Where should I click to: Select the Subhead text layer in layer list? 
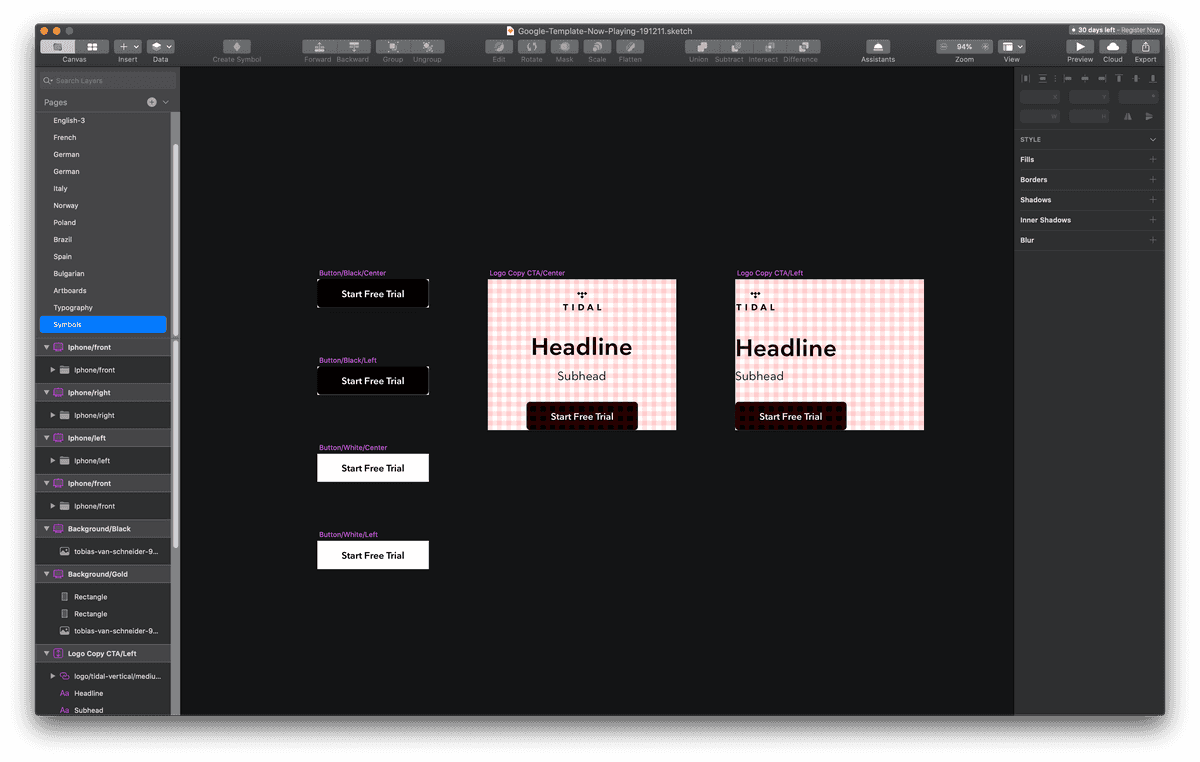click(88, 710)
